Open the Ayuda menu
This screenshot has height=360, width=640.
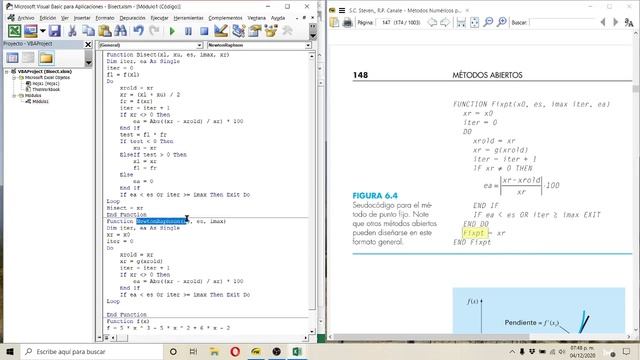278,18
